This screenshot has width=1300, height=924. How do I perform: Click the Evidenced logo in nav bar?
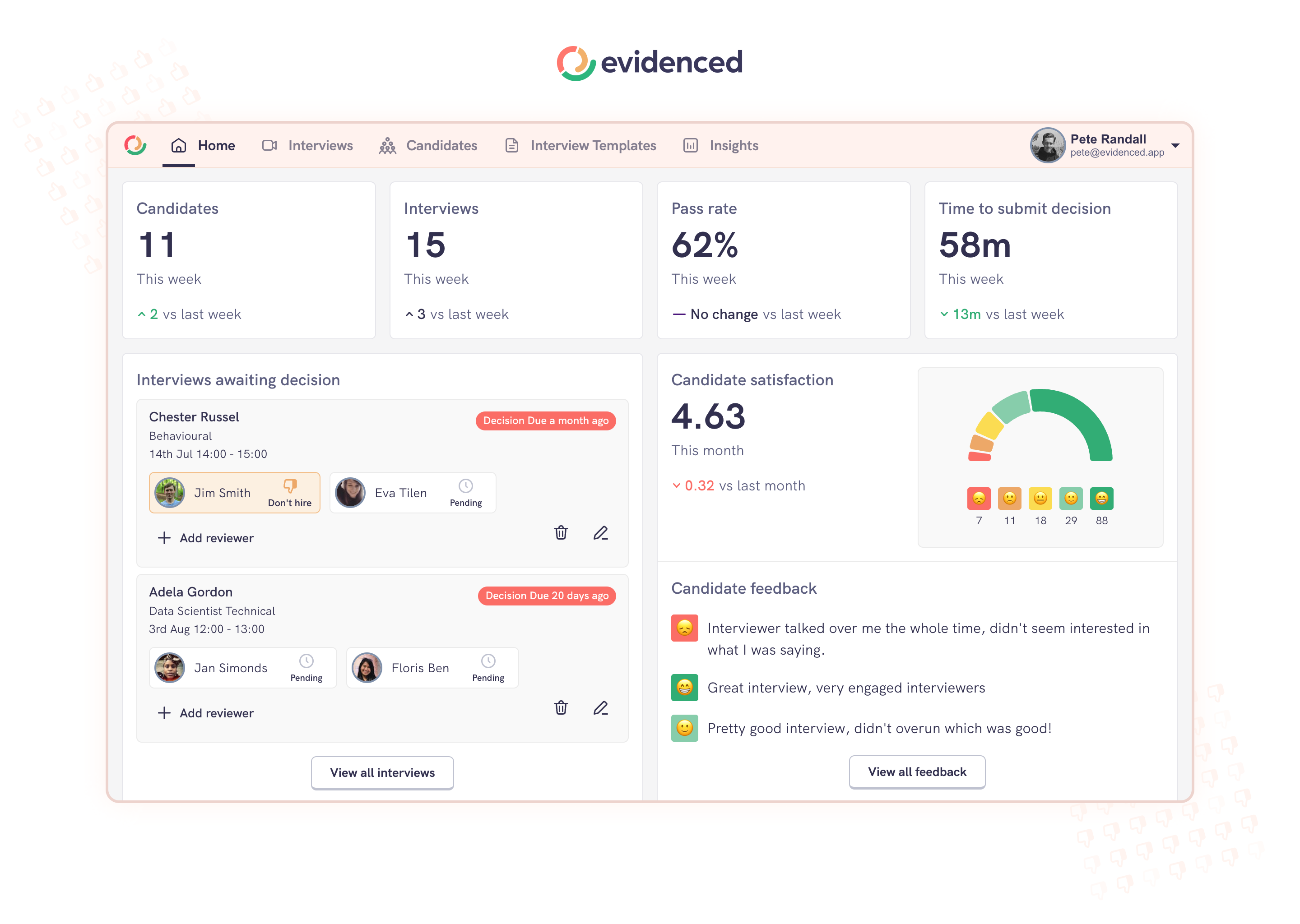tap(135, 145)
